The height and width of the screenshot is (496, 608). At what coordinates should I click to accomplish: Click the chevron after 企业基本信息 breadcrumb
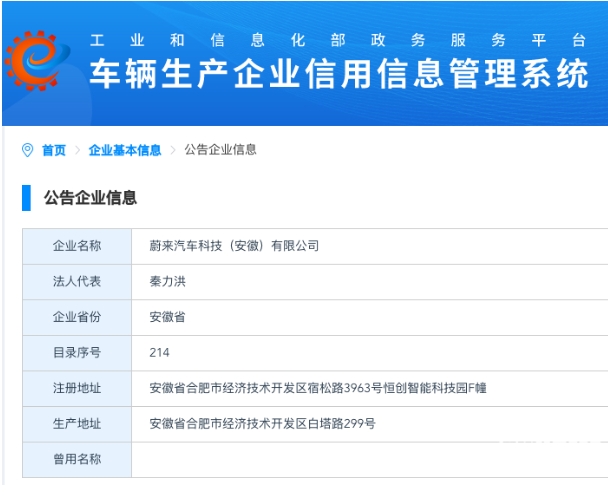pos(173,150)
